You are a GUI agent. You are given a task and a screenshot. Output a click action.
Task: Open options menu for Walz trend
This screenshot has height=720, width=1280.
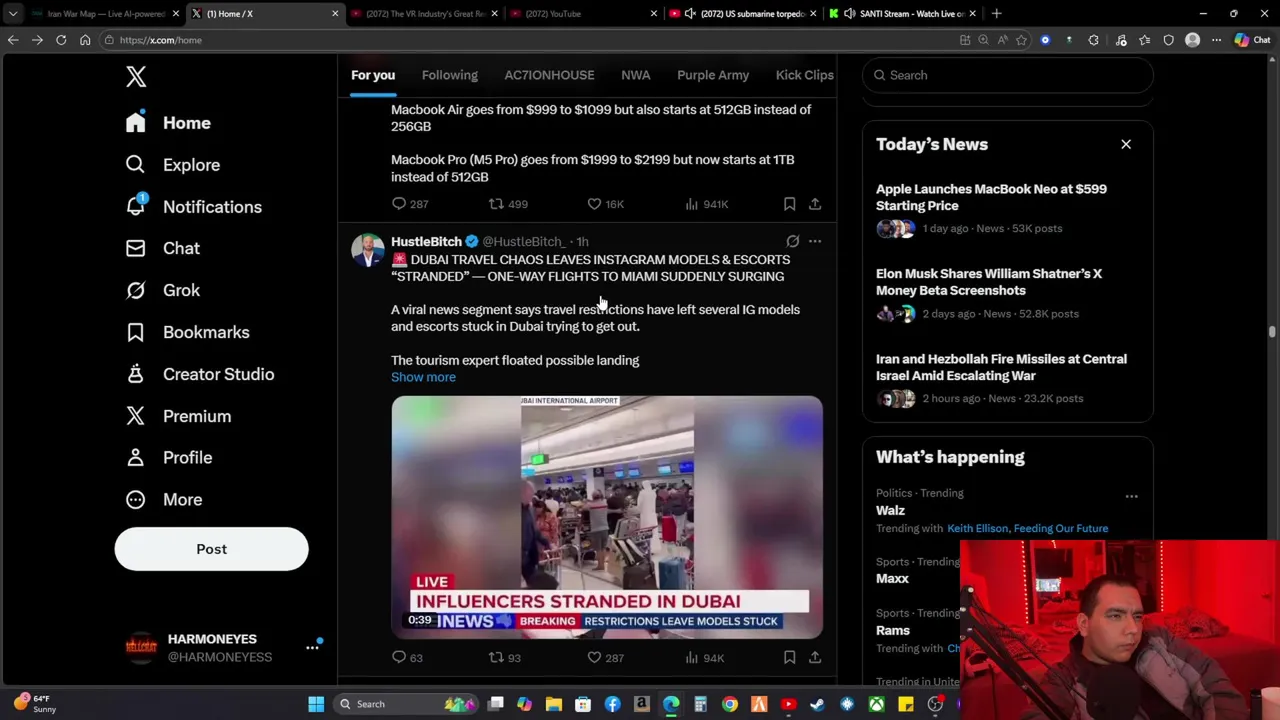[x=1131, y=496]
